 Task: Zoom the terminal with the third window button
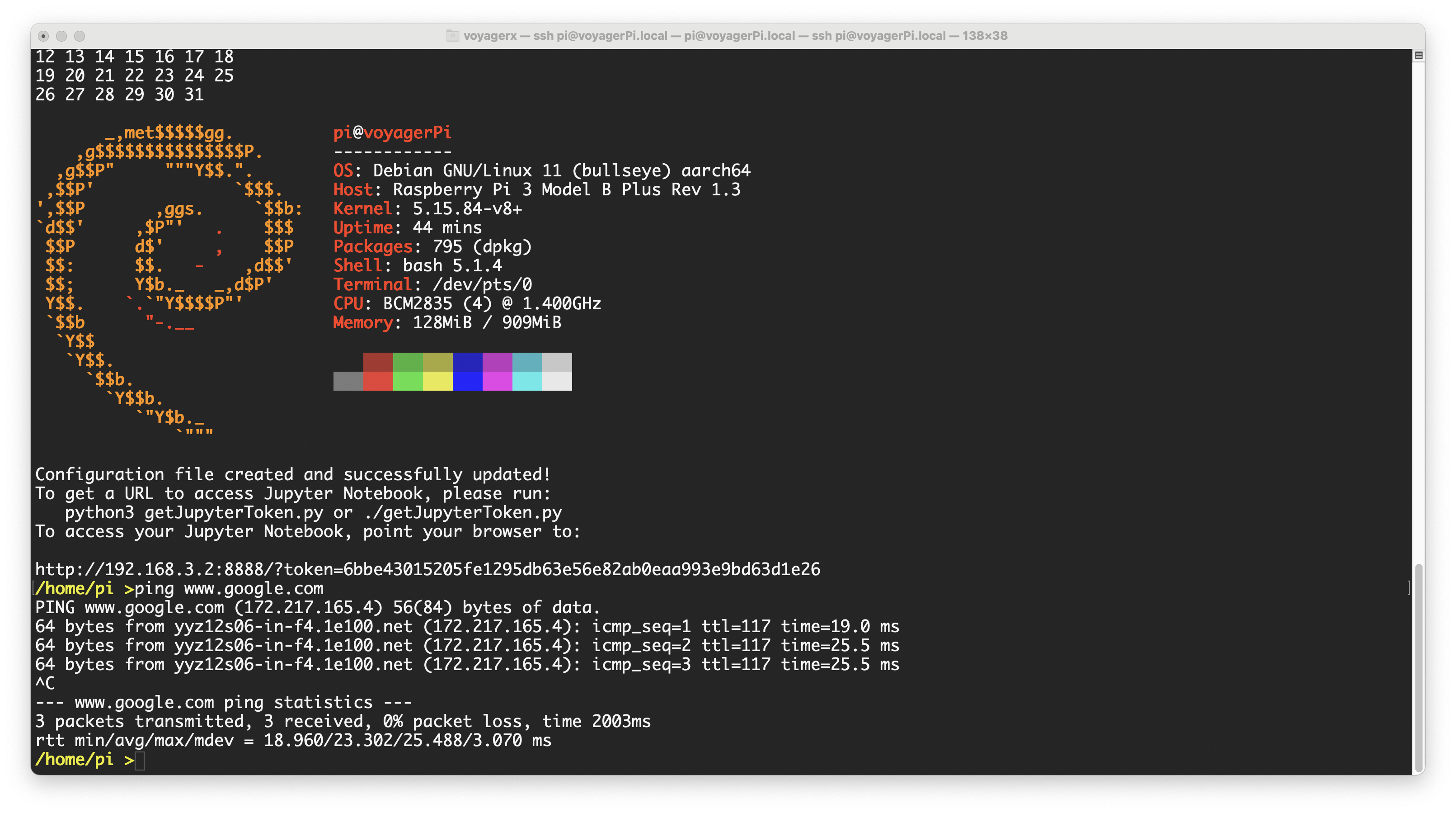pos(80,36)
